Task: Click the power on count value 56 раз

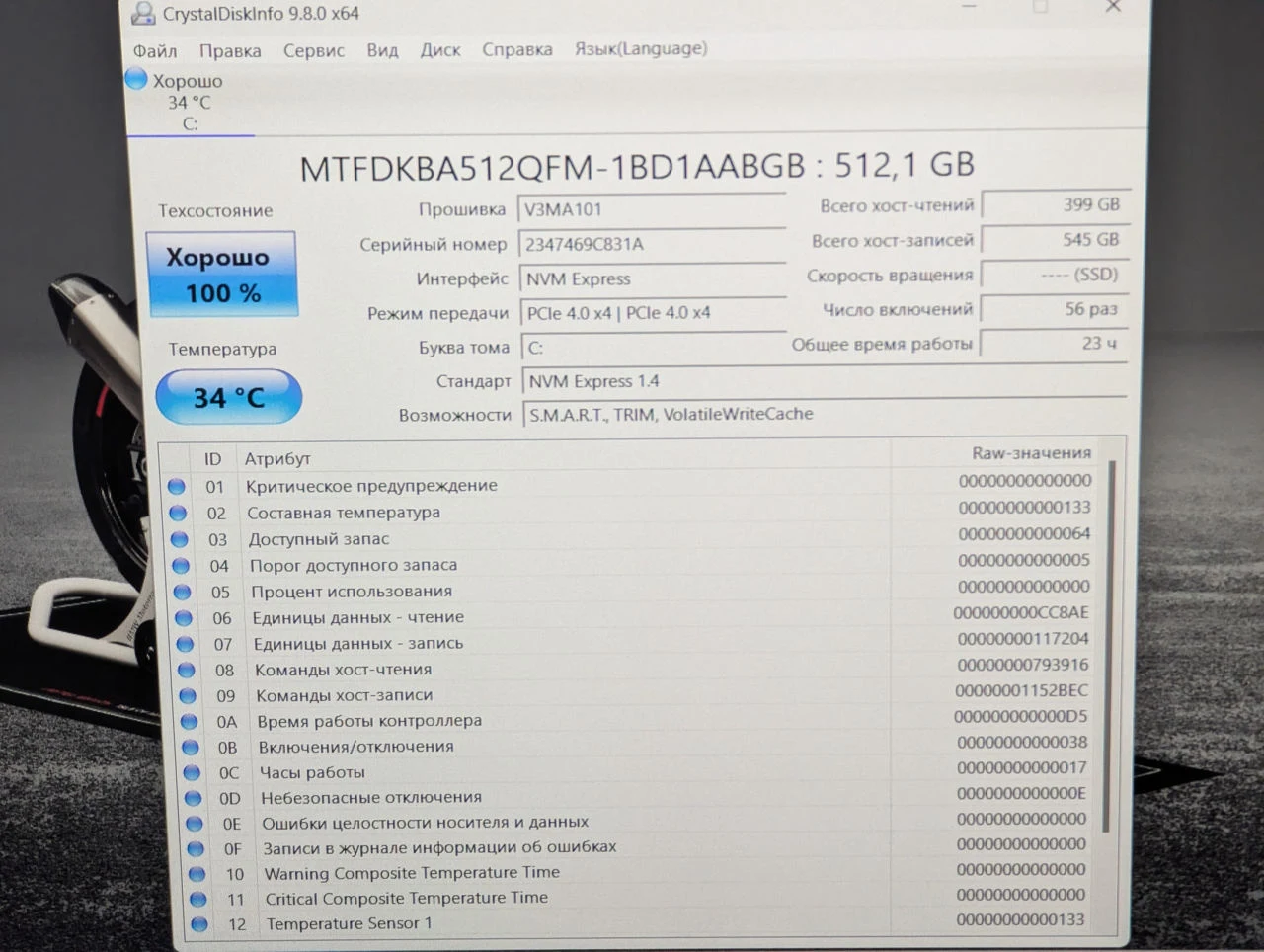Action: click(x=1053, y=309)
